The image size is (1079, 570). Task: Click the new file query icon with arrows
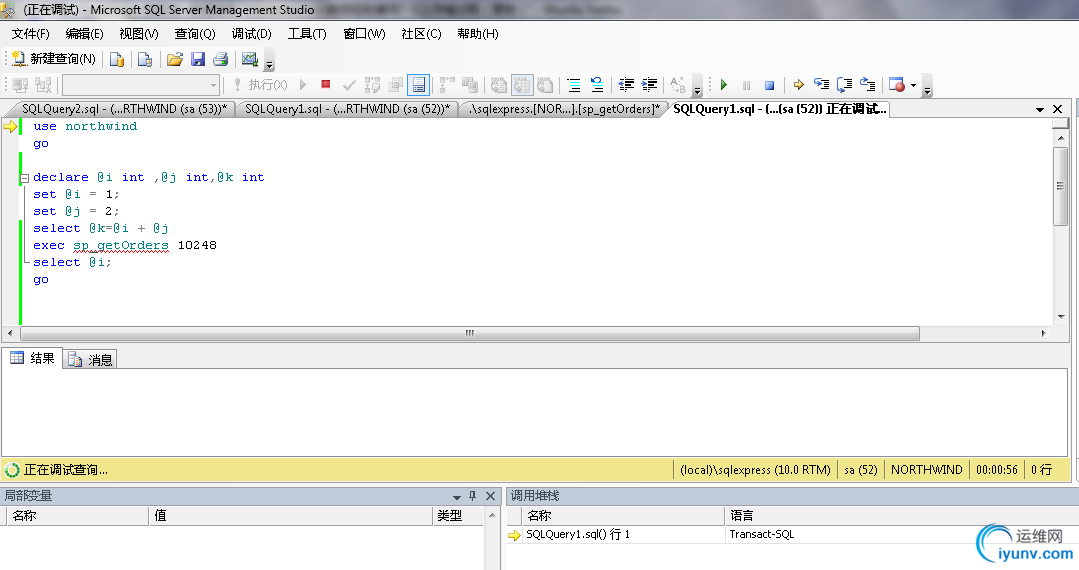pyautogui.click(x=145, y=59)
